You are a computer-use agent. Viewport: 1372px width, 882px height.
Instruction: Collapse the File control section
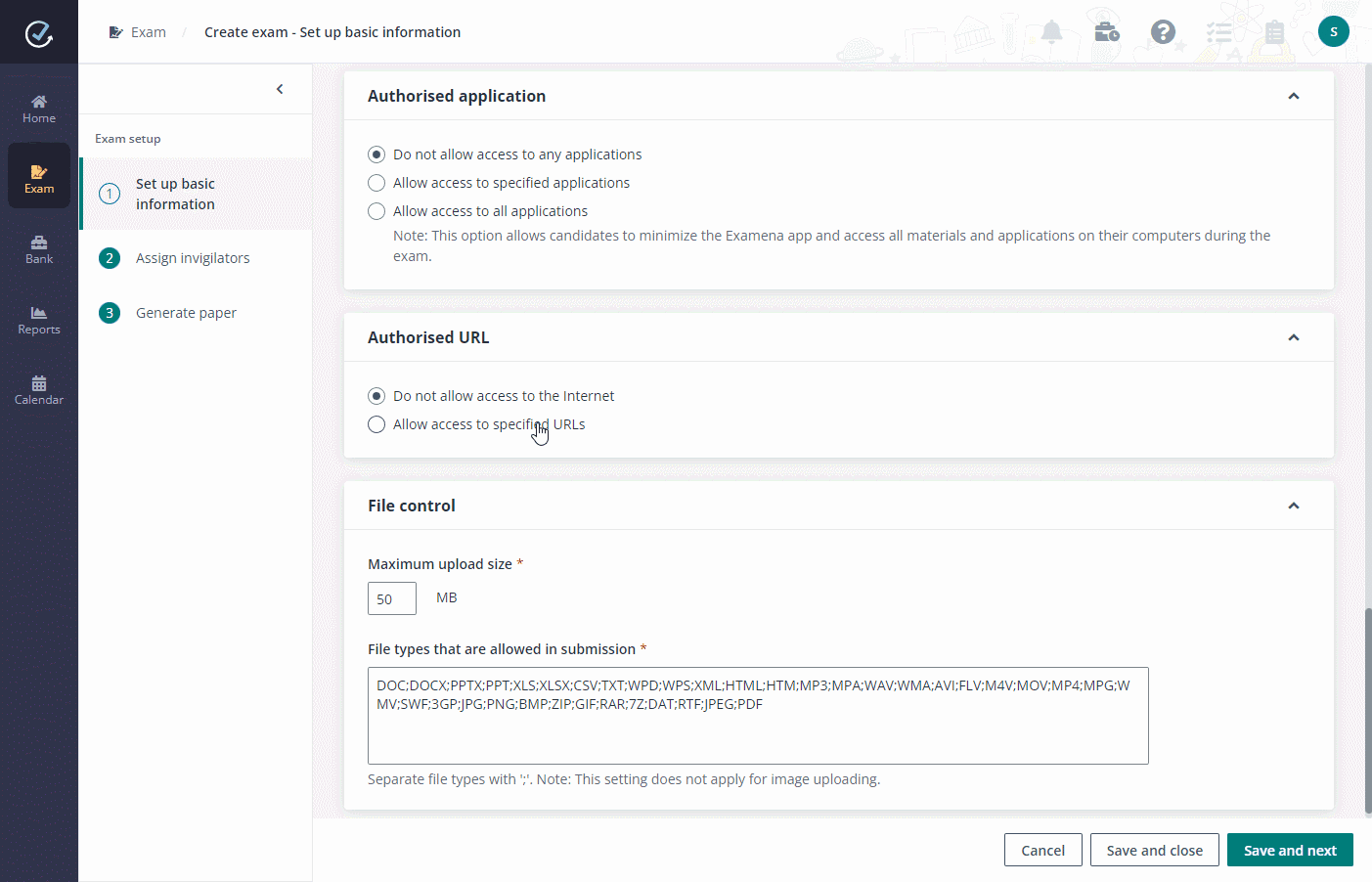tap(1293, 506)
